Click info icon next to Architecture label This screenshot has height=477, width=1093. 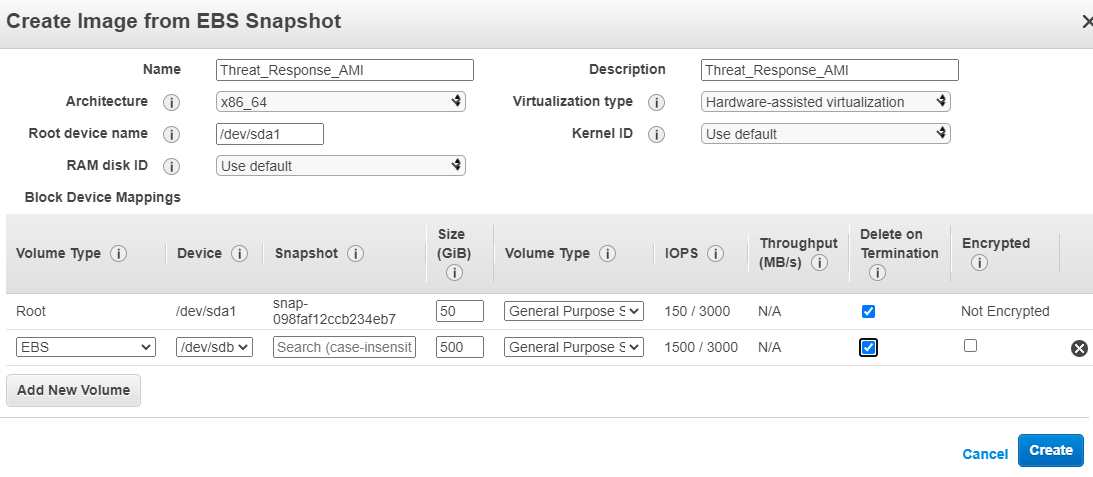tap(171, 102)
